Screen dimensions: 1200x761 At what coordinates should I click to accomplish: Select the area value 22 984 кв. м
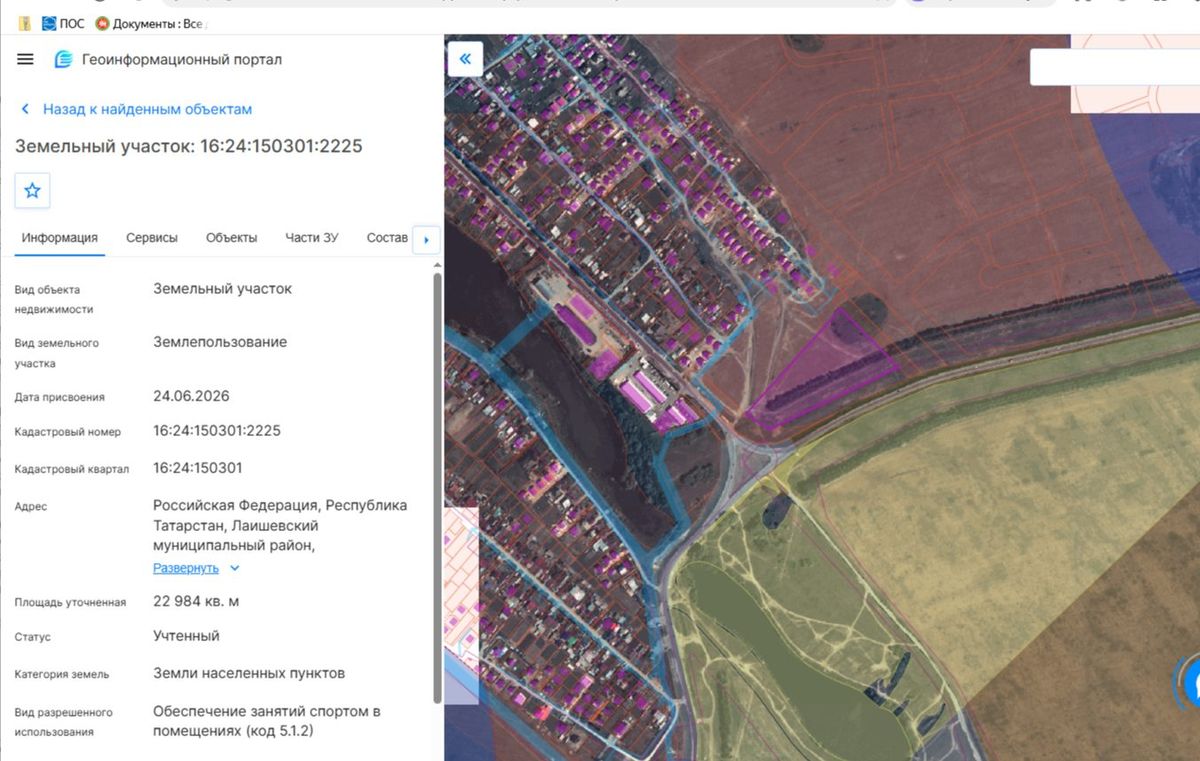click(x=196, y=601)
